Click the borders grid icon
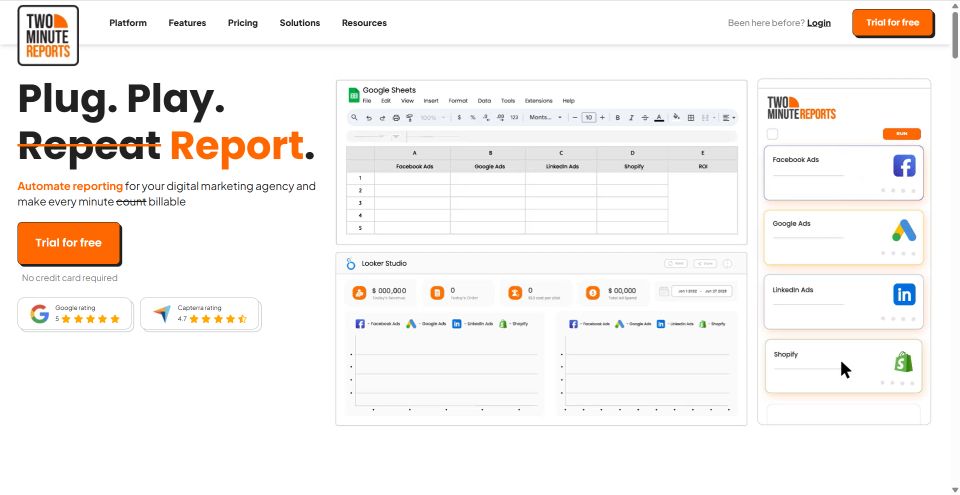Image resolution: width=960 pixels, height=495 pixels. pos(691,118)
